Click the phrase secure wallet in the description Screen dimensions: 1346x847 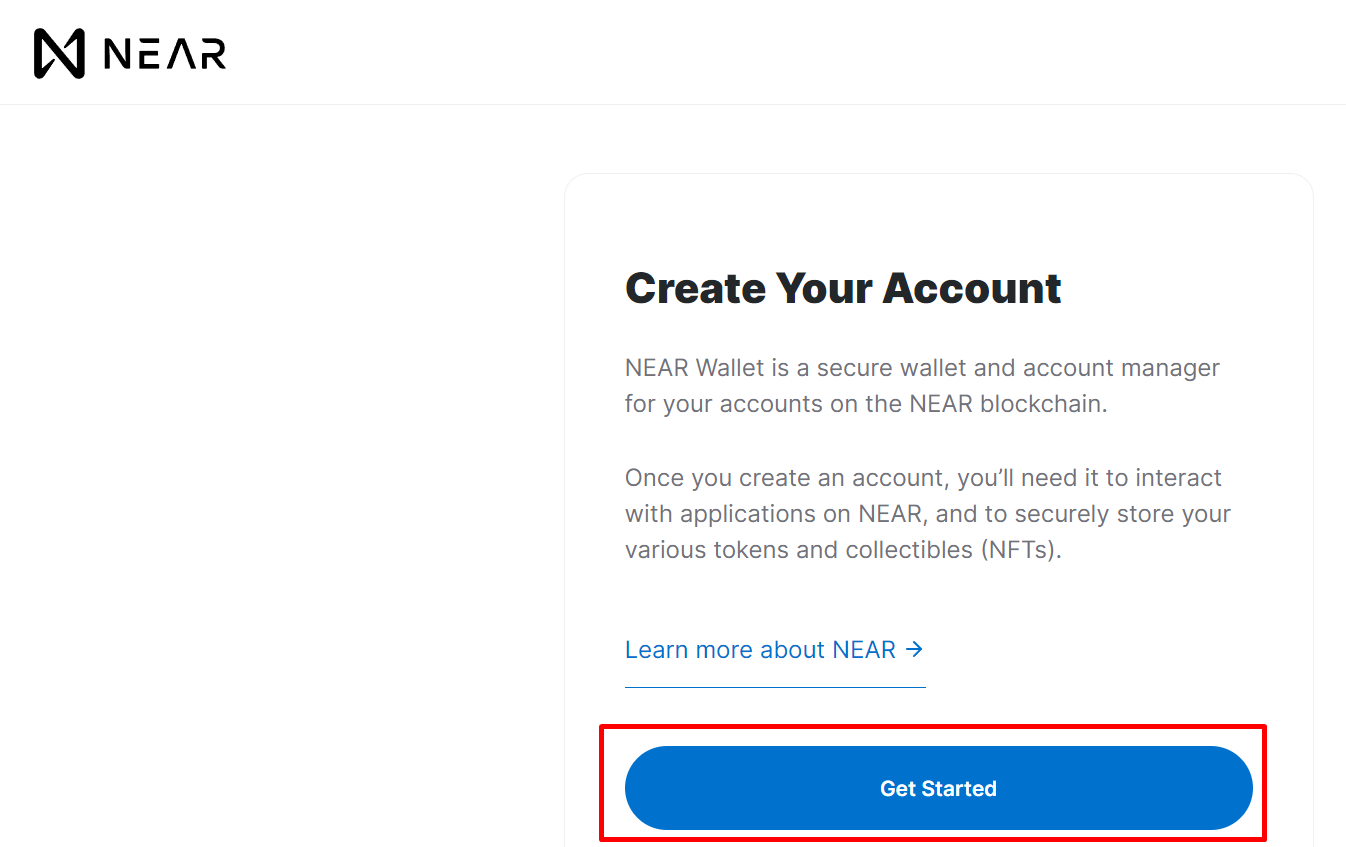point(892,368)
